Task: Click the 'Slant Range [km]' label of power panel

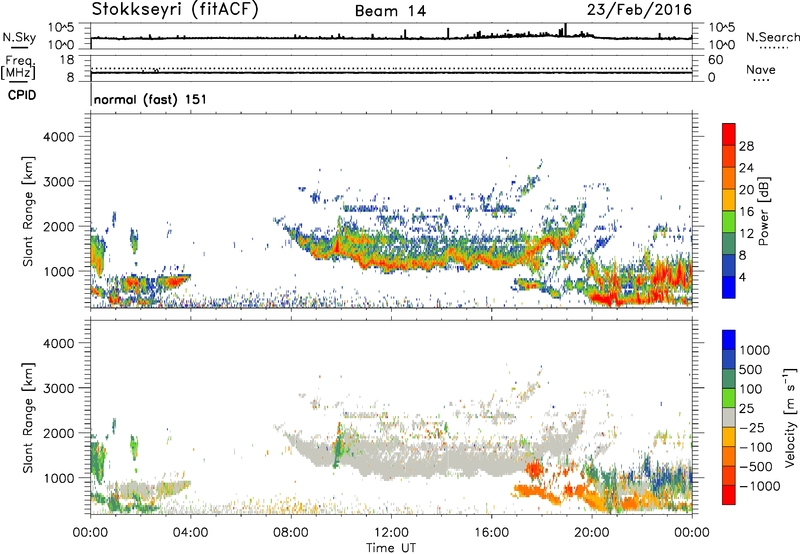Action: 28,211
